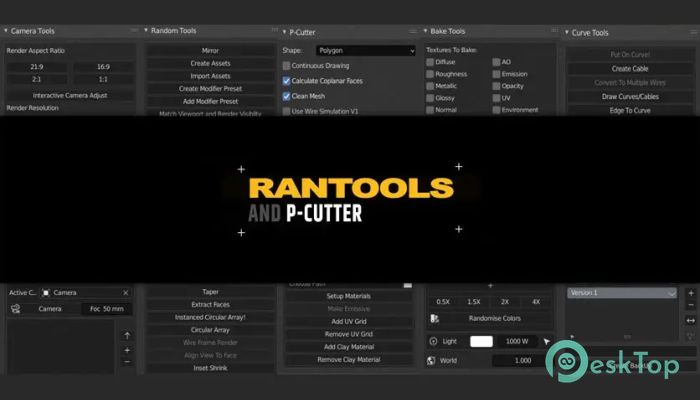Enable Environment texture bake

496,110
